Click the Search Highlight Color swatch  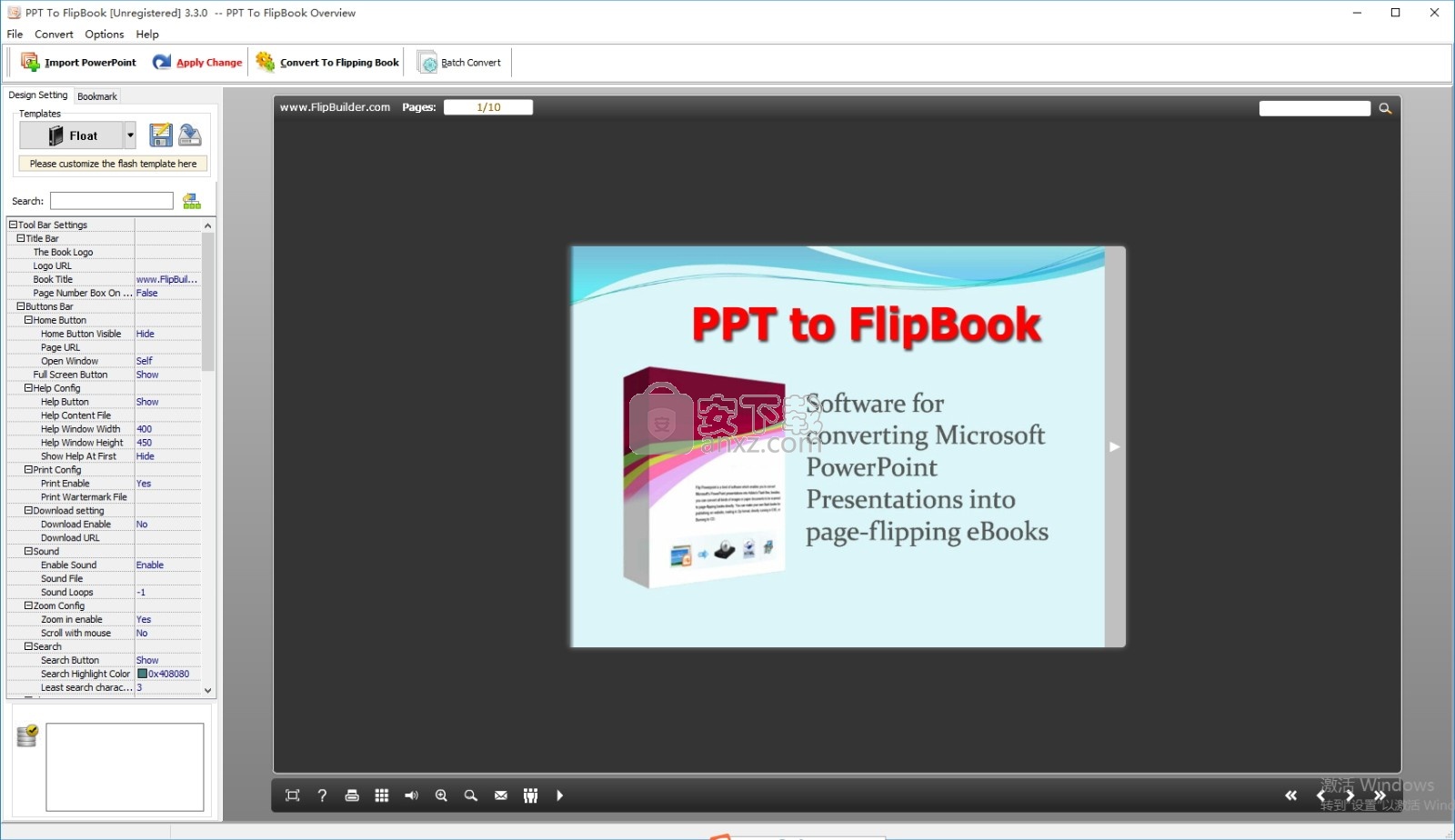tap(142, 674)
